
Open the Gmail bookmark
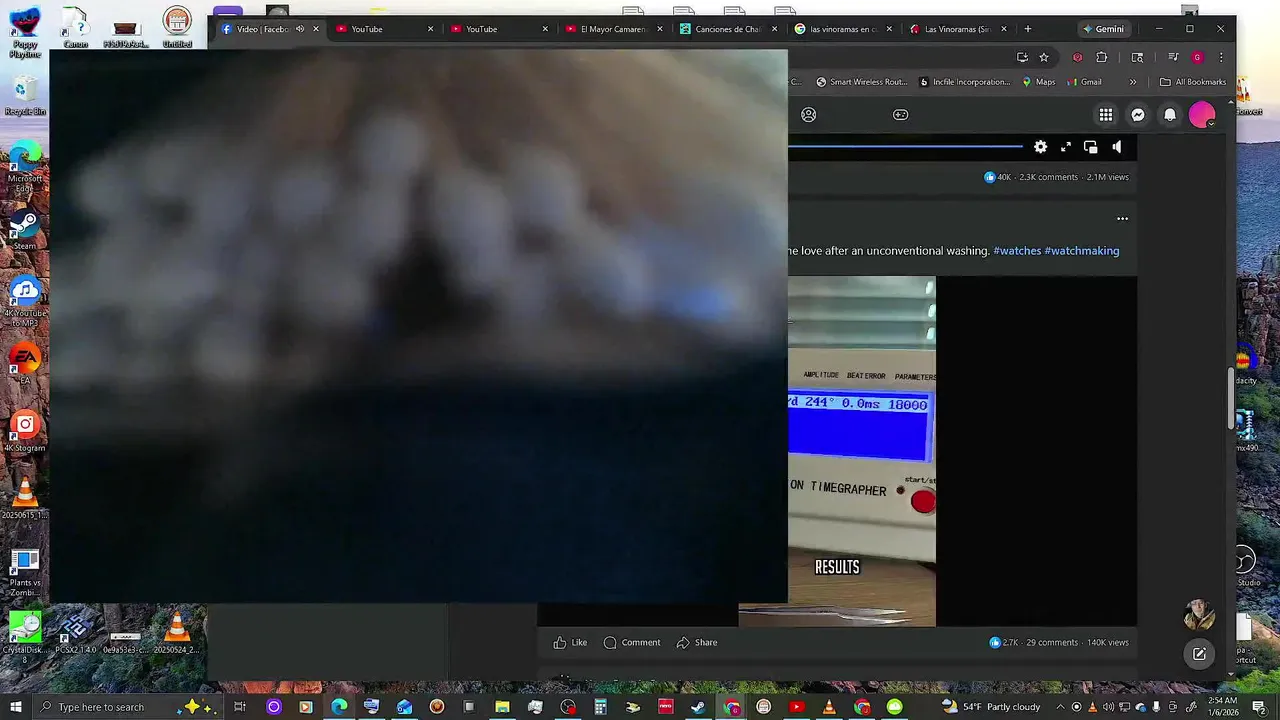[x=1084, y=82]
